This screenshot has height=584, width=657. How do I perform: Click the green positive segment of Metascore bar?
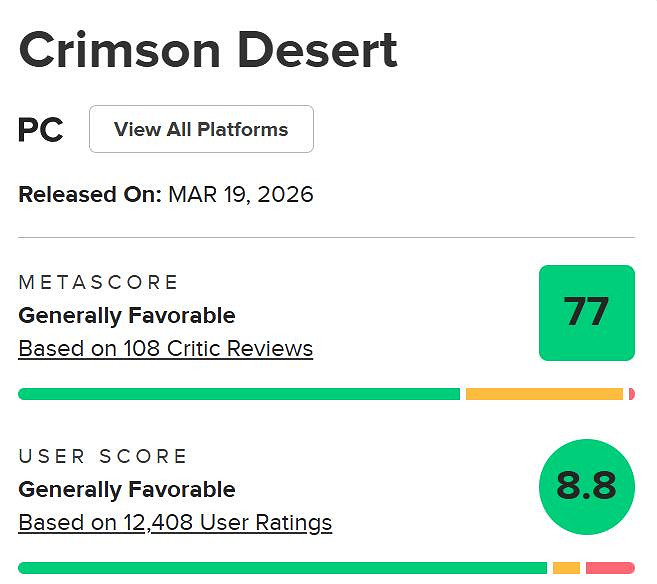pos(239,394)
